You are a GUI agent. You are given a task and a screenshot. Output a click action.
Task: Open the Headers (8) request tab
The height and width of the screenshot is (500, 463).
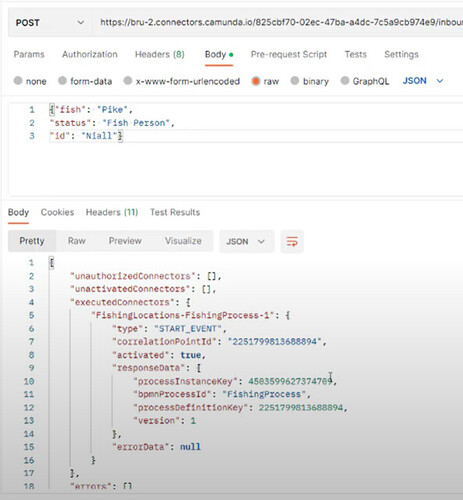[x=160, y=54]
